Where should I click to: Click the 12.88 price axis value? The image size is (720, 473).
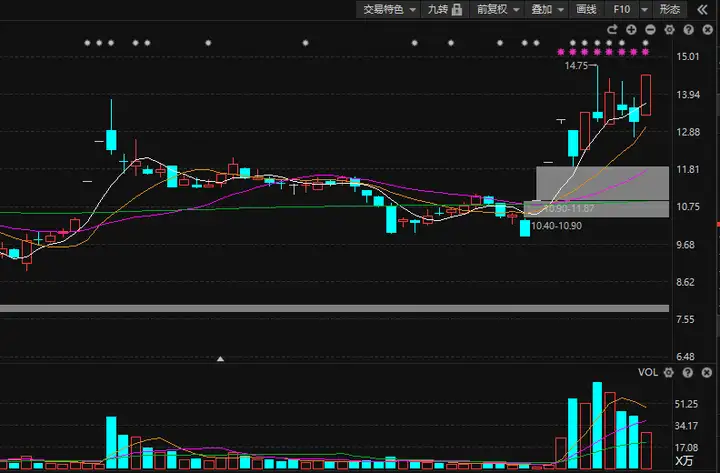(x=687, y=132)
